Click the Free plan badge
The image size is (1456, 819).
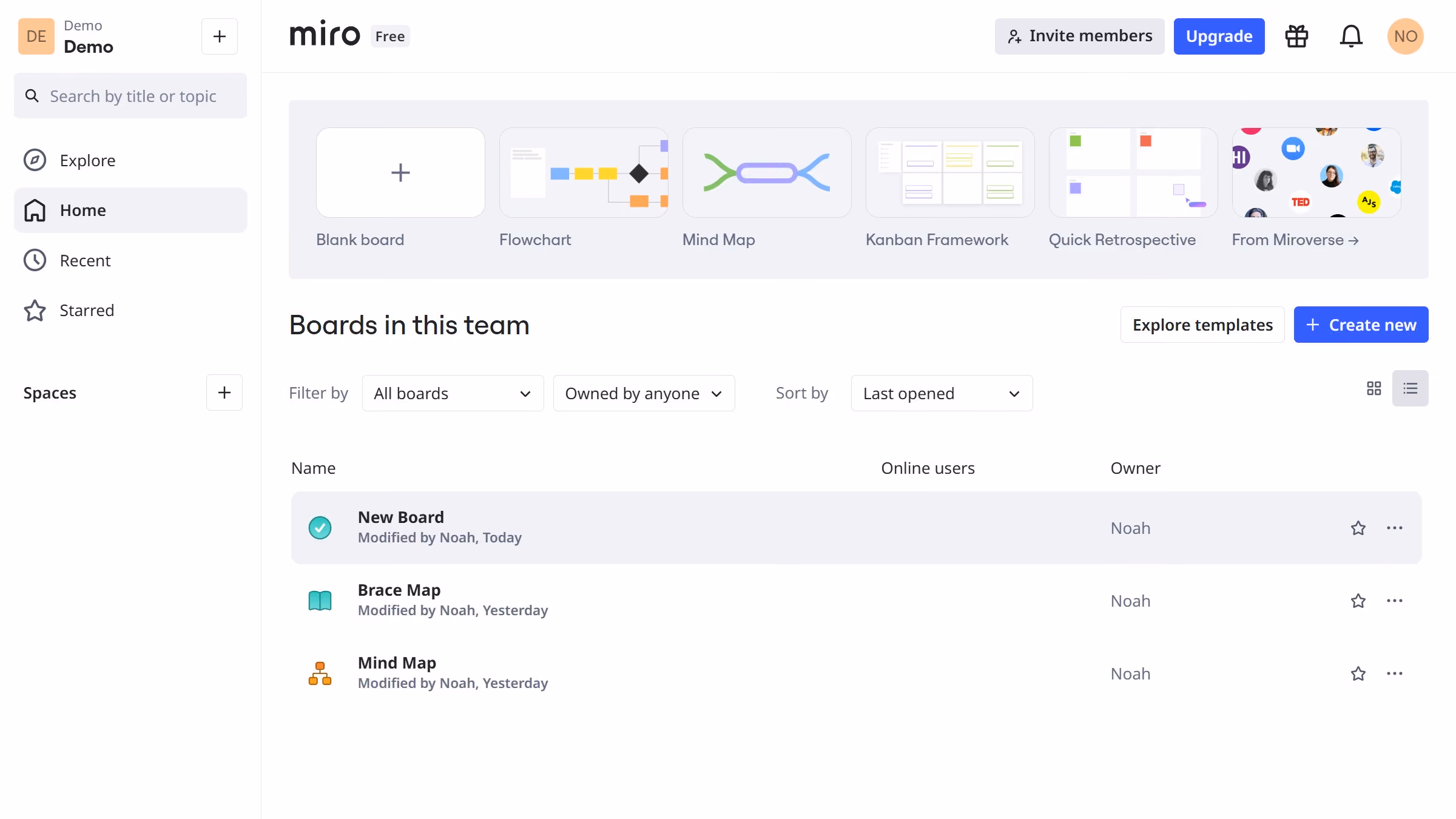point(390,36)
